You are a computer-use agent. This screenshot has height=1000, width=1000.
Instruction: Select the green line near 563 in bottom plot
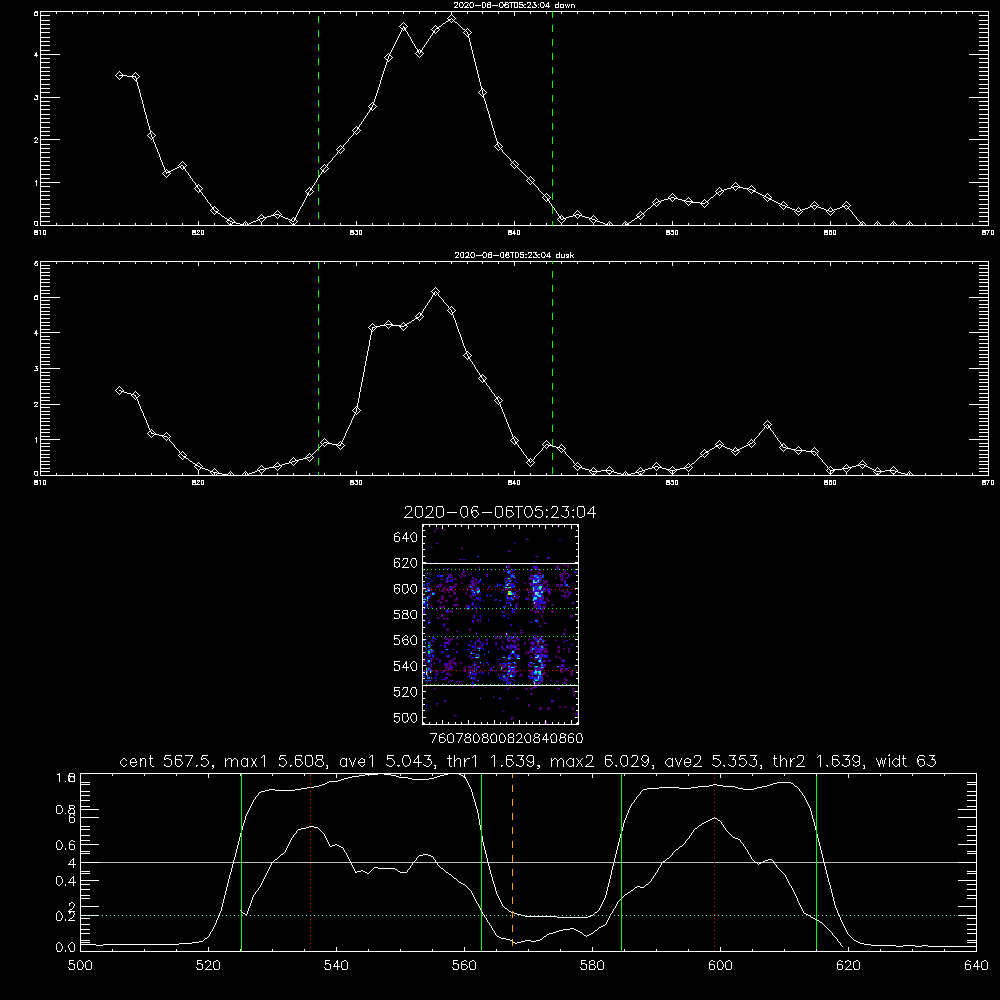[x=482, y=862]
